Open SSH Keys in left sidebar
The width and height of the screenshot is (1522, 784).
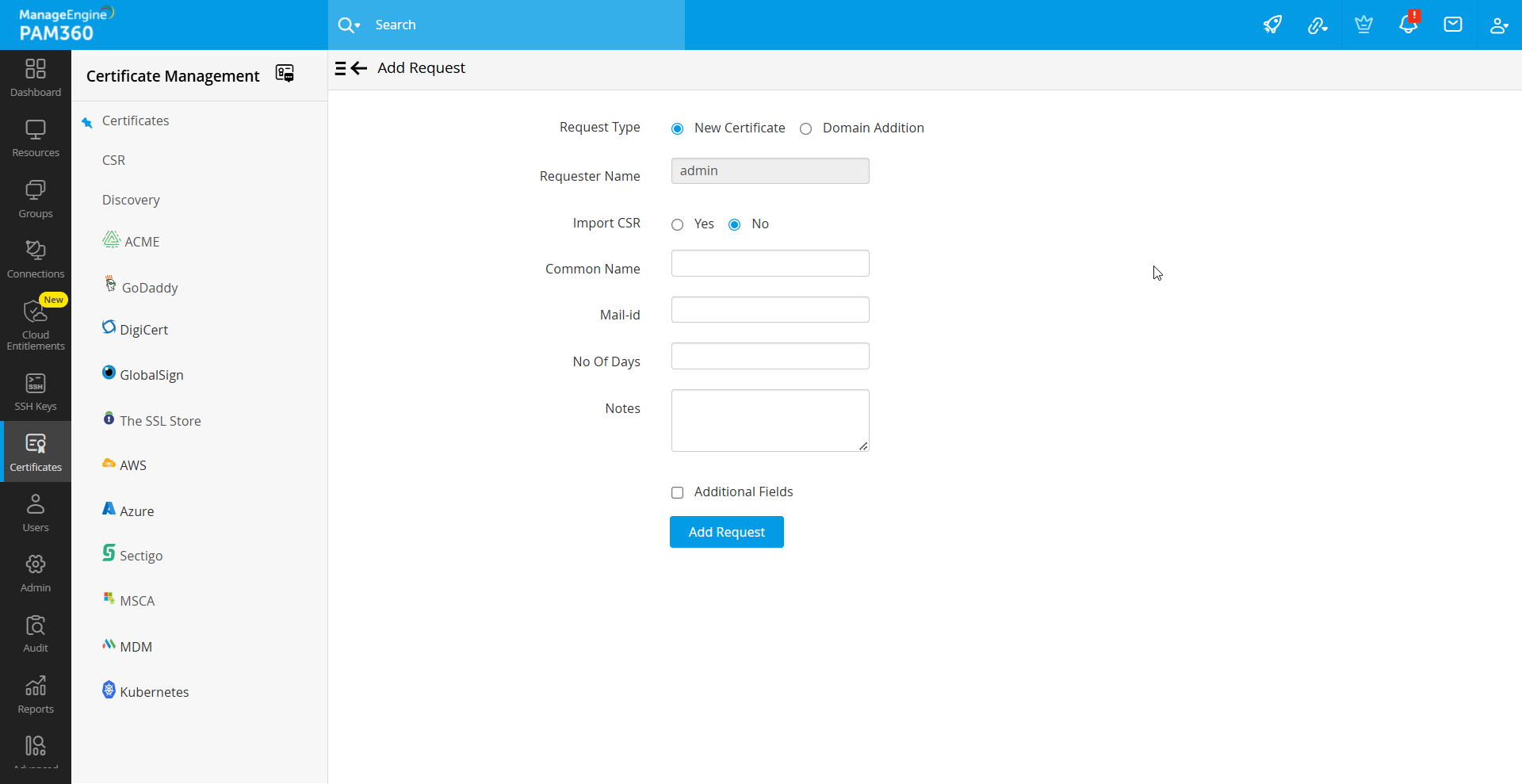(36, 392)
